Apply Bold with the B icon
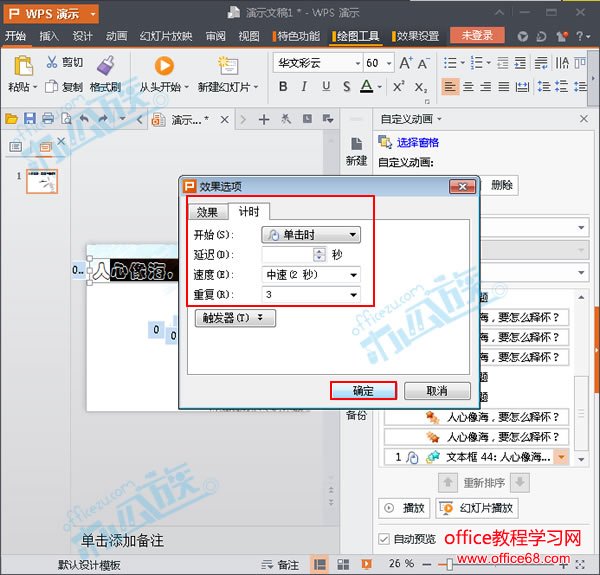The image size is (600, 575). pos(283,87)
